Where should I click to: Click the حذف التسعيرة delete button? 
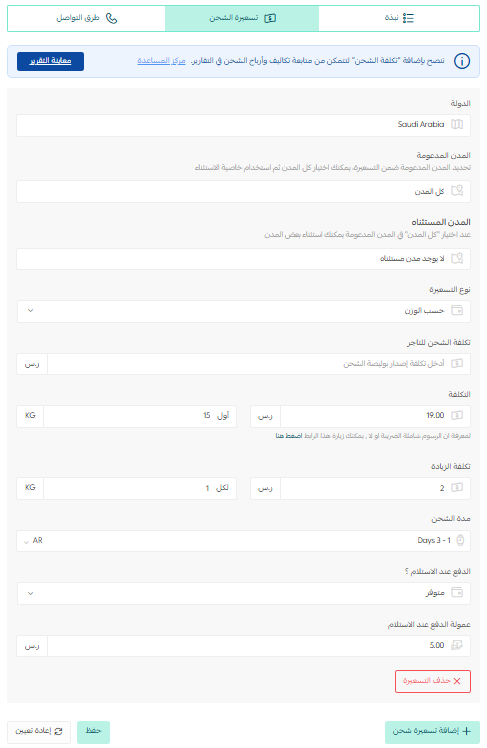click(x=433, y=681)
